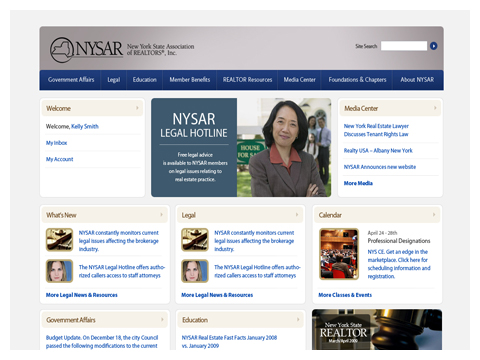Open the Legal navigation menu
Viewport: 480px width, 360px height.
click(x=114, y=80)
